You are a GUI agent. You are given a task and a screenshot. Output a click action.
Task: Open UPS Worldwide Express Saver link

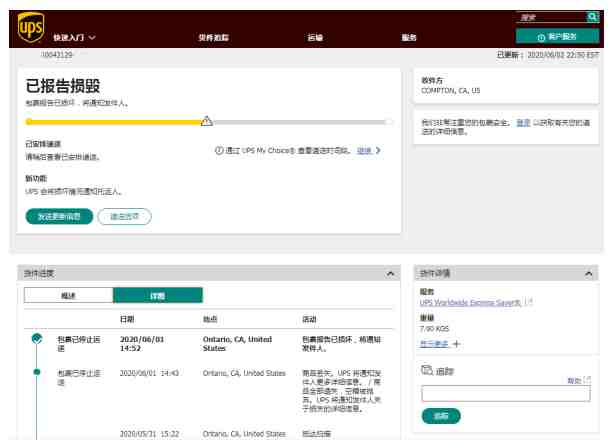pos(470,303)
